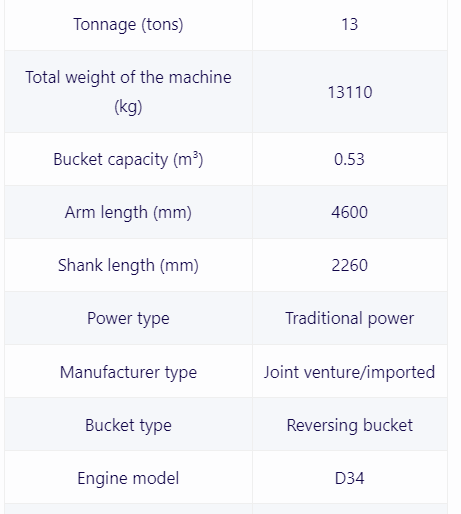Click the (kg) unit text
Screen dimensions: 461x514
[128, 107]
